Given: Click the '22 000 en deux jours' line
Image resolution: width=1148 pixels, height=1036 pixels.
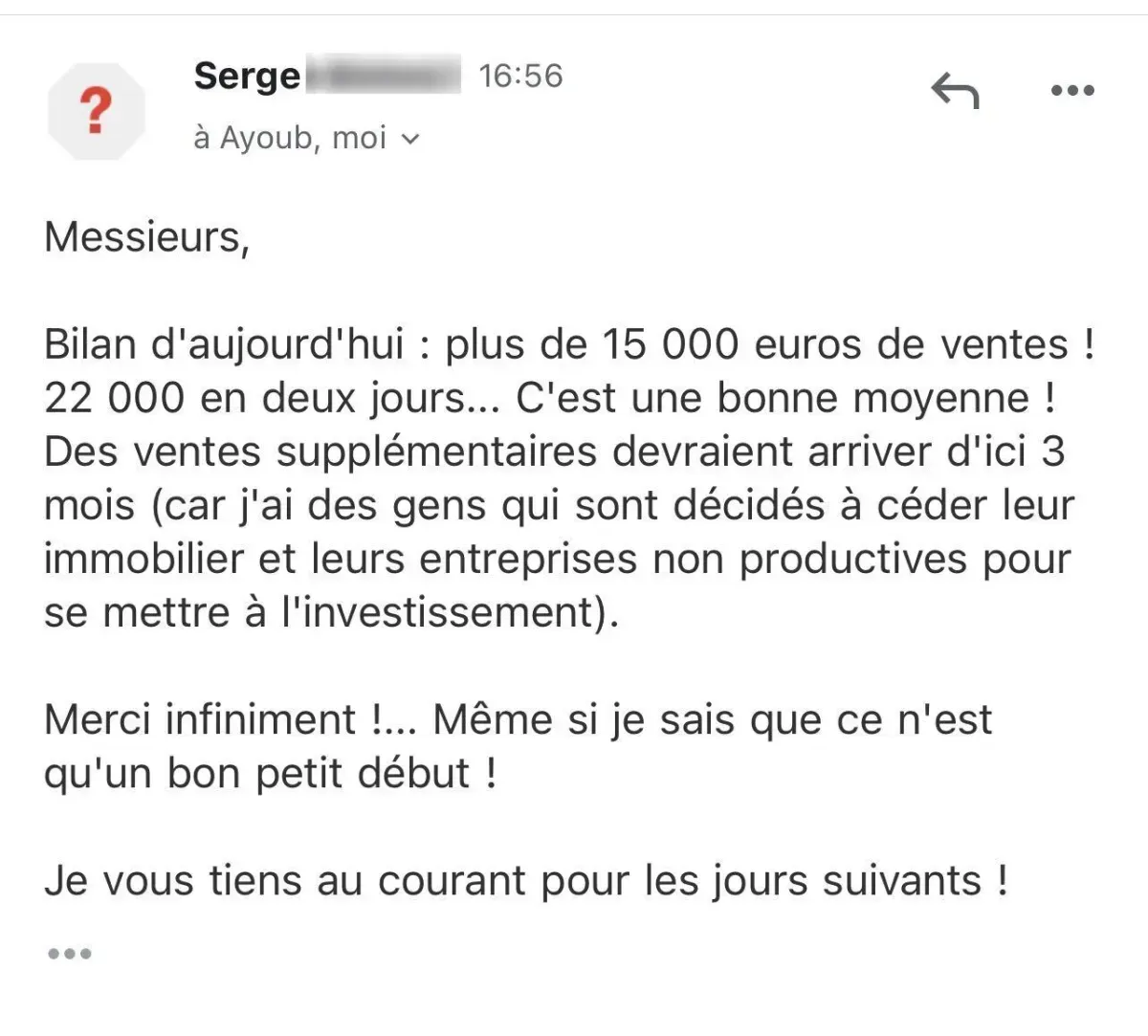Looking at the screenshot, I should pyautogui.click(x=550, y=398).
